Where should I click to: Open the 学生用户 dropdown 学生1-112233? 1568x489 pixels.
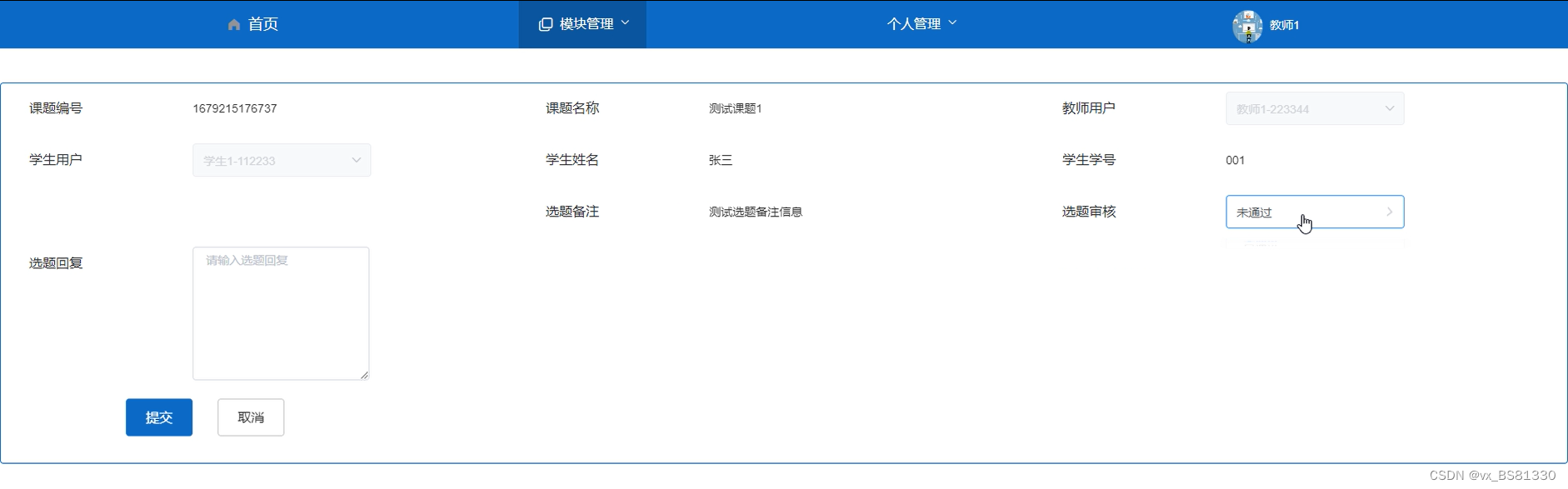(x=282, y=160)
